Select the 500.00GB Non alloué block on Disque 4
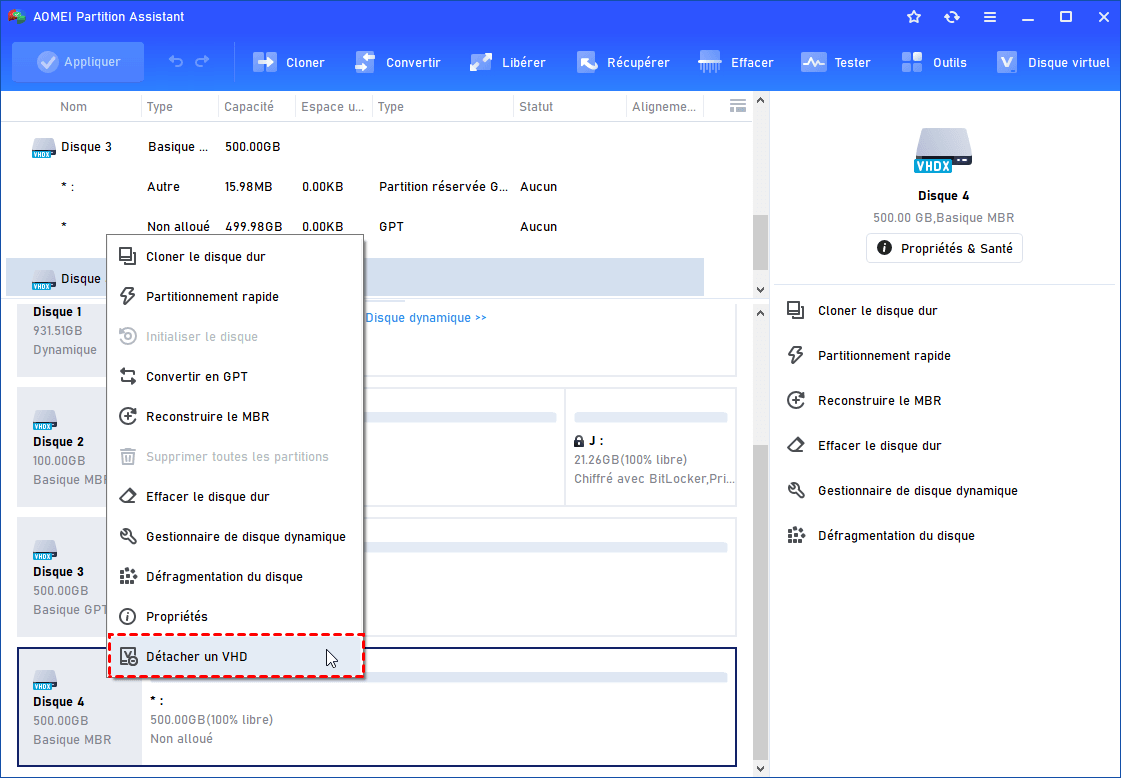Viewport: 1121px width, 778px height. pos(439,708)
